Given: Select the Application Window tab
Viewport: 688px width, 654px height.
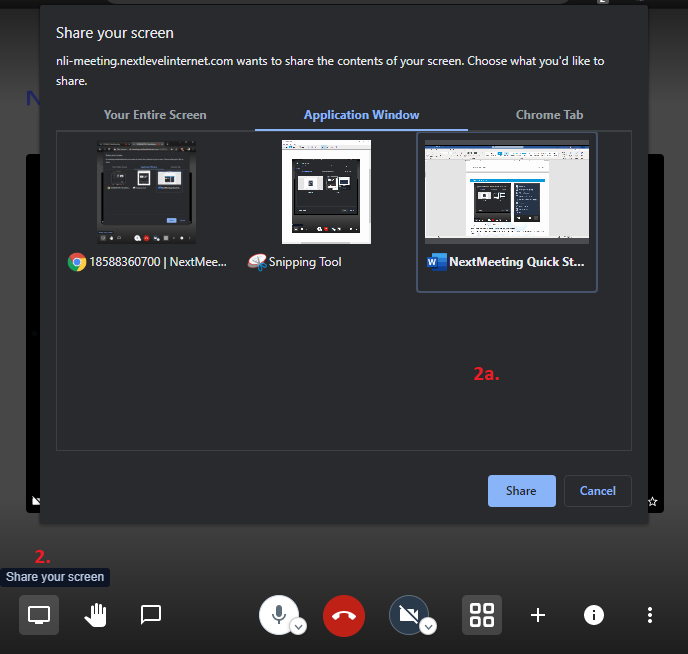Looking at the screenshot, I should 362,115.
